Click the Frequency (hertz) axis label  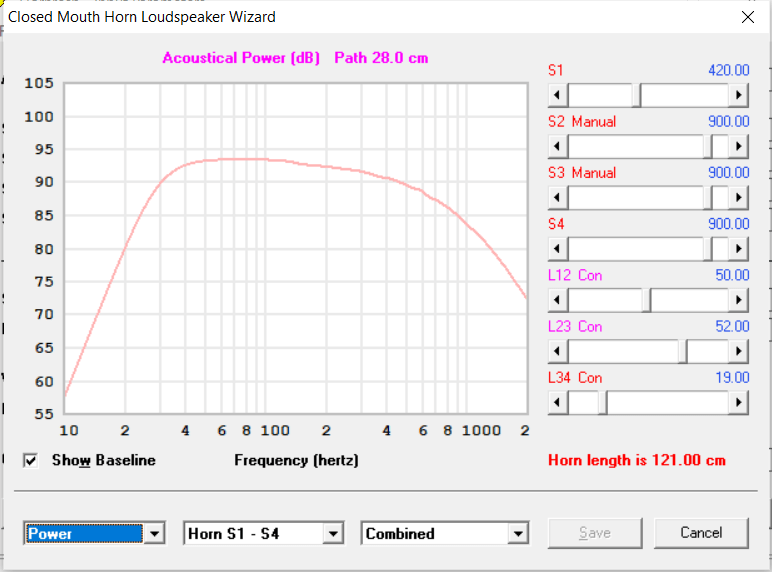point(296,460)
